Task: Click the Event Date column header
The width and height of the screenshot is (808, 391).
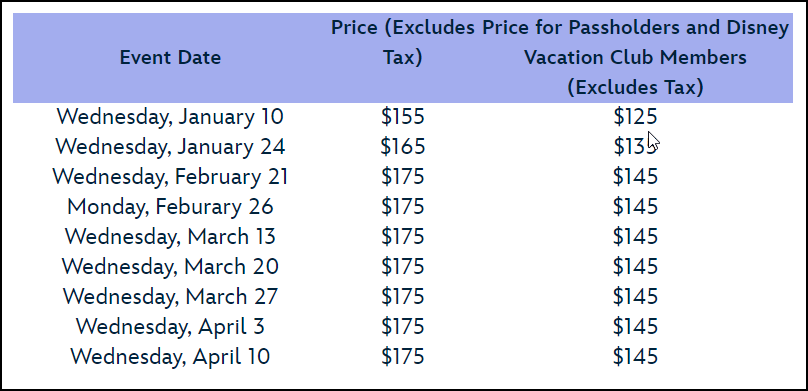Action: click(170, 57)
